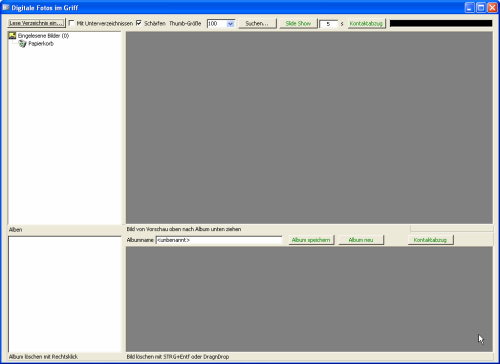Open the Suchen... search button
Screen dimensions: 500x364
click(257, 23)
